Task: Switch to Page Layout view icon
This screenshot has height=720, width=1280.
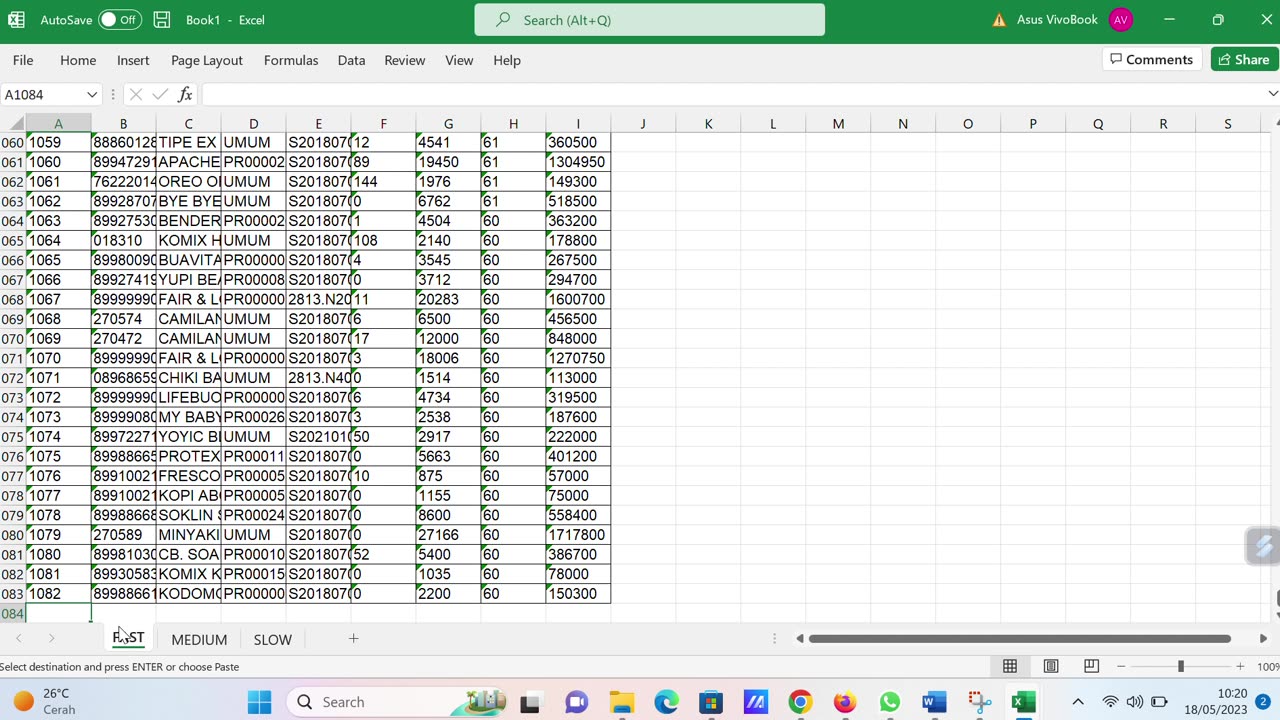Action: pyautogui.click(x=1051, y=666)
